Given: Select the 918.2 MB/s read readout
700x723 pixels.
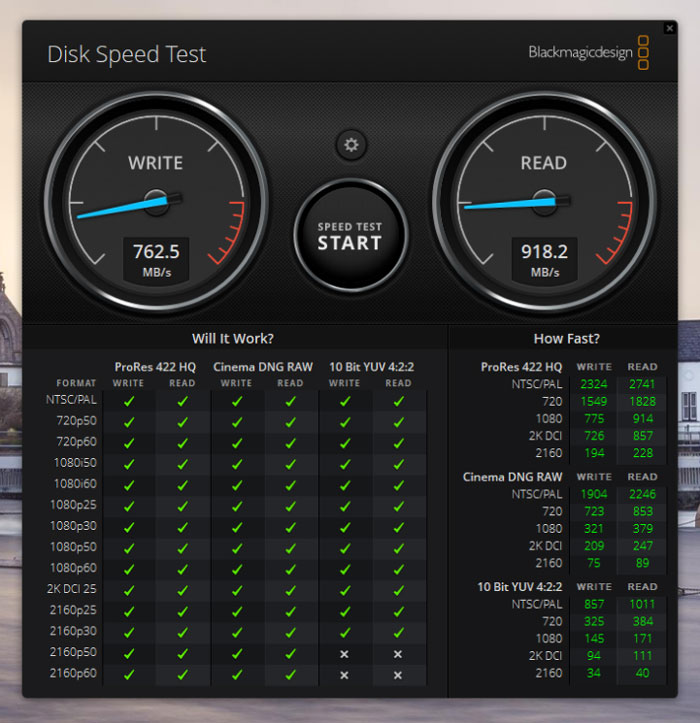Looking at the screenshot, I should pos(543,260).
